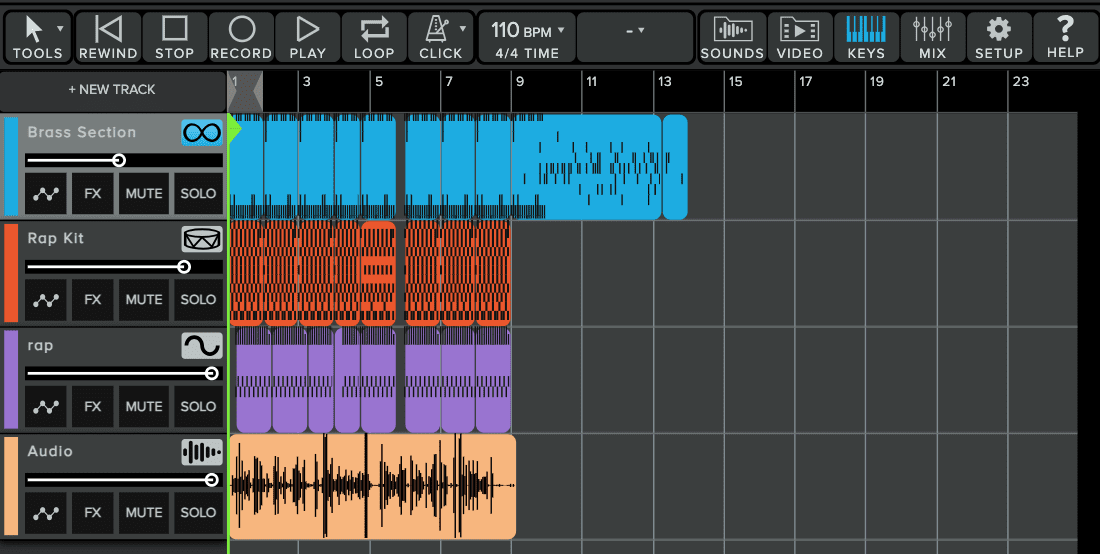This screenshot has width=1100, height=554.
Task: Click the Audio track waveform icon
Action: pyautogui.click(x=201, y=452)
